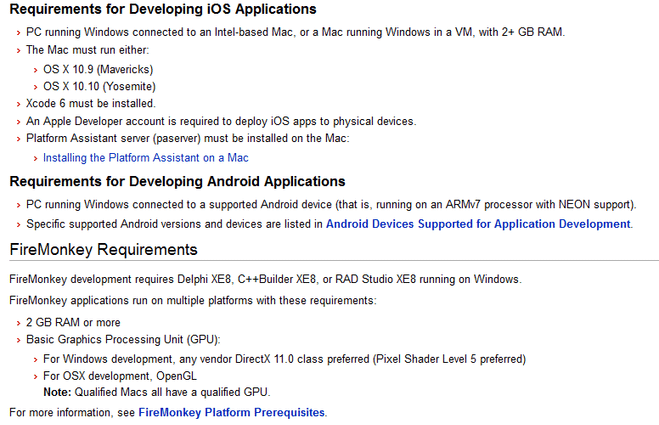Click 'Note: Qualified Macs all have a qualified GPU.'
Screen dimensions: 659x425
(x=157, y=392)
